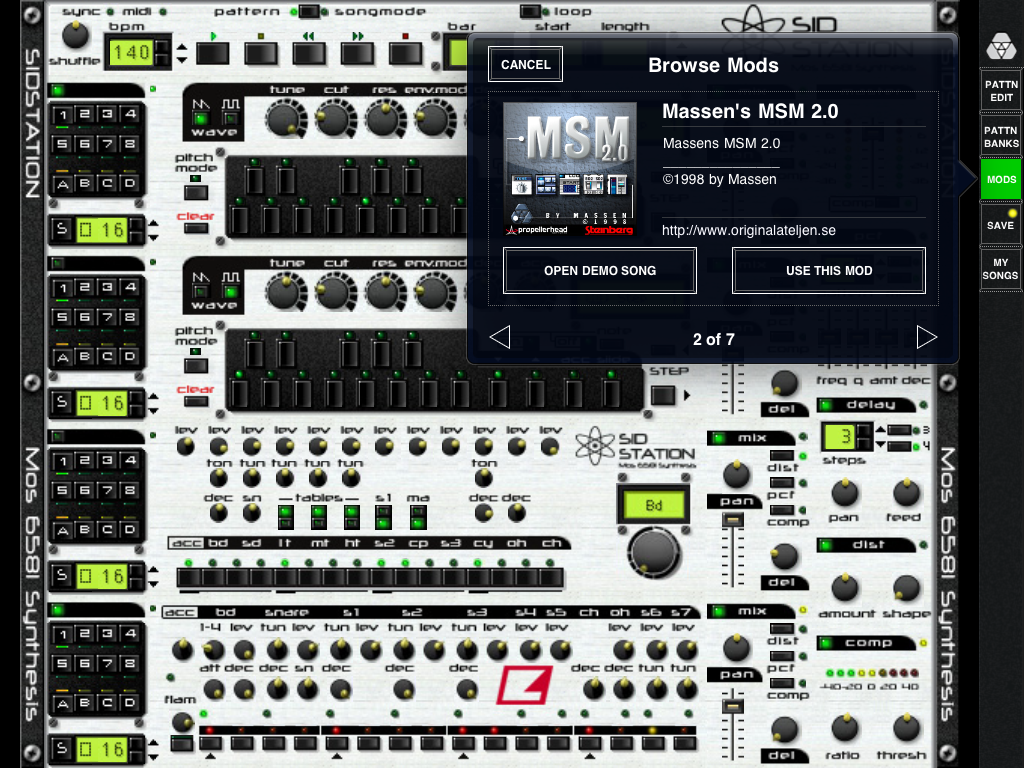Click the first synth's tune knob
This screenshot has width=1024, height=768.
click(285, 120)
